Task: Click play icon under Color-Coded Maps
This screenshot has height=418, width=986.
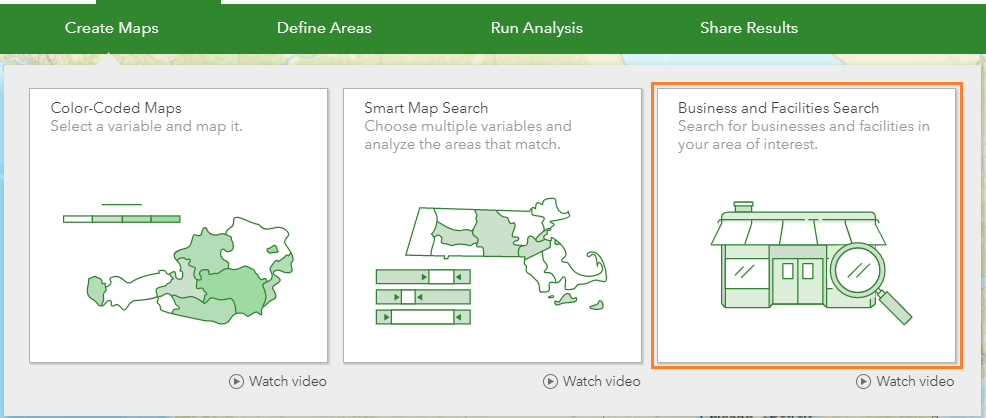Action: click(236, 381)
